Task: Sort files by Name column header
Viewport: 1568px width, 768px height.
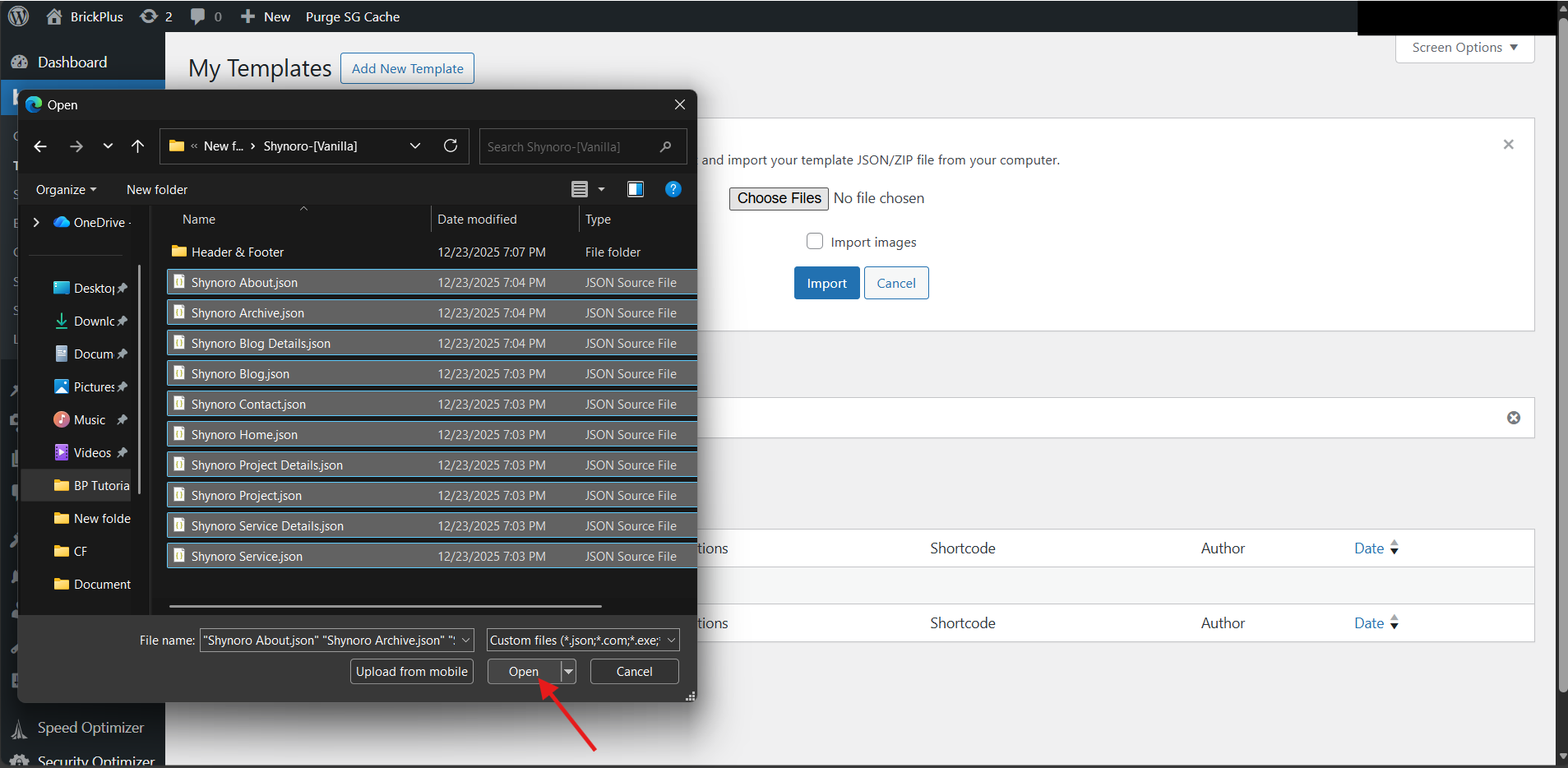Action: point(298,220)
